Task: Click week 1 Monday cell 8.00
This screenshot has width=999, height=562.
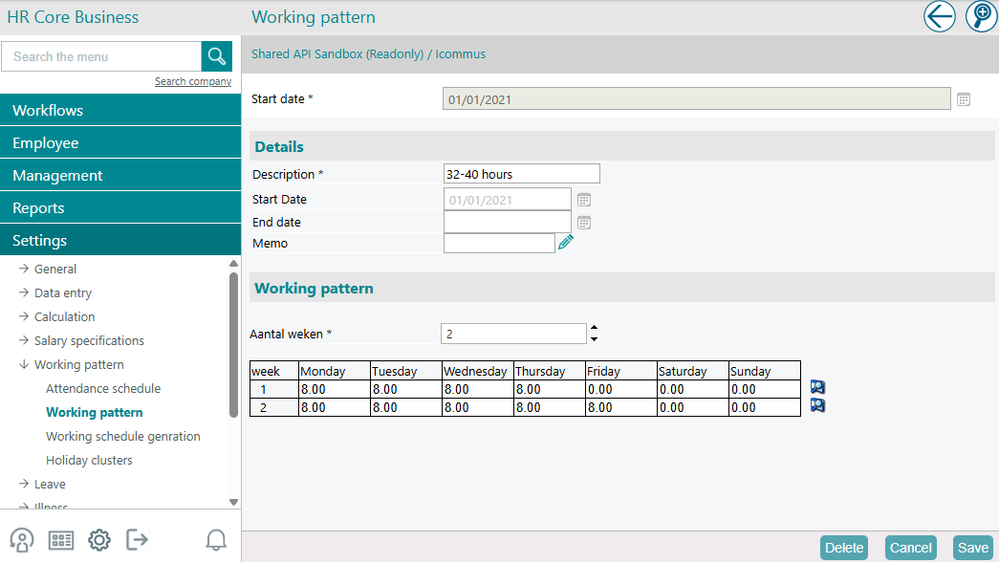Action: 334,389
